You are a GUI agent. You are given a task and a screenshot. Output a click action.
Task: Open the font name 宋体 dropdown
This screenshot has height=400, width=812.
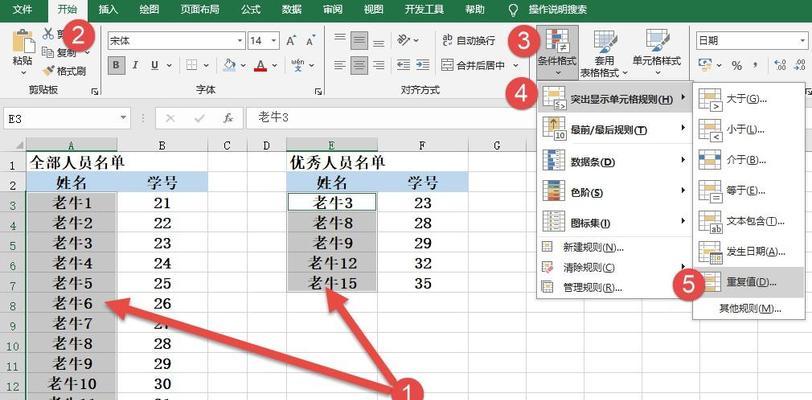[240, 41]
